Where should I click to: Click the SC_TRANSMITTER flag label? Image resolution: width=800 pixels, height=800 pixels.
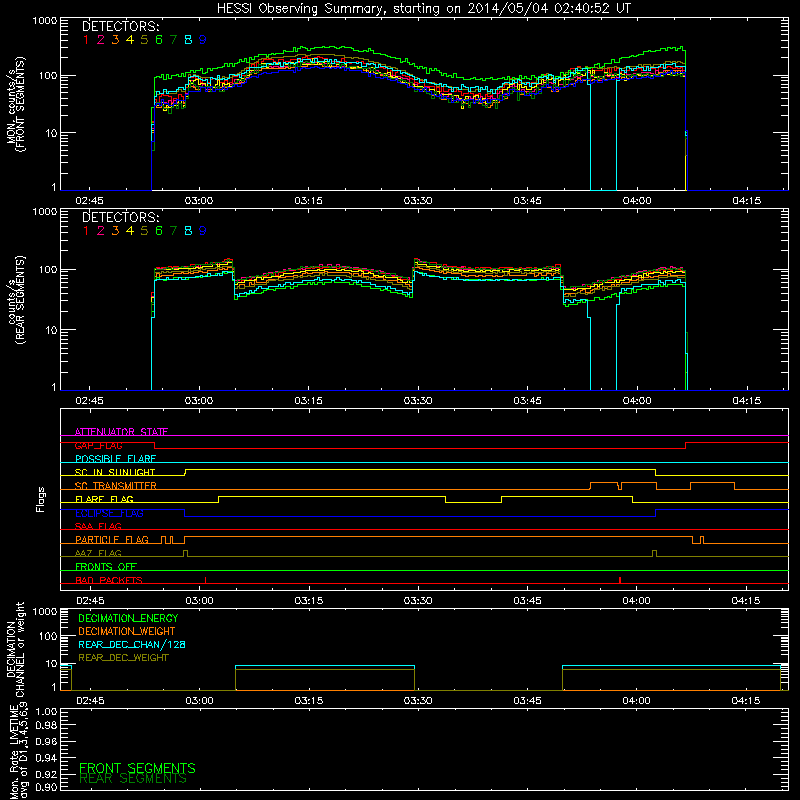116,485
